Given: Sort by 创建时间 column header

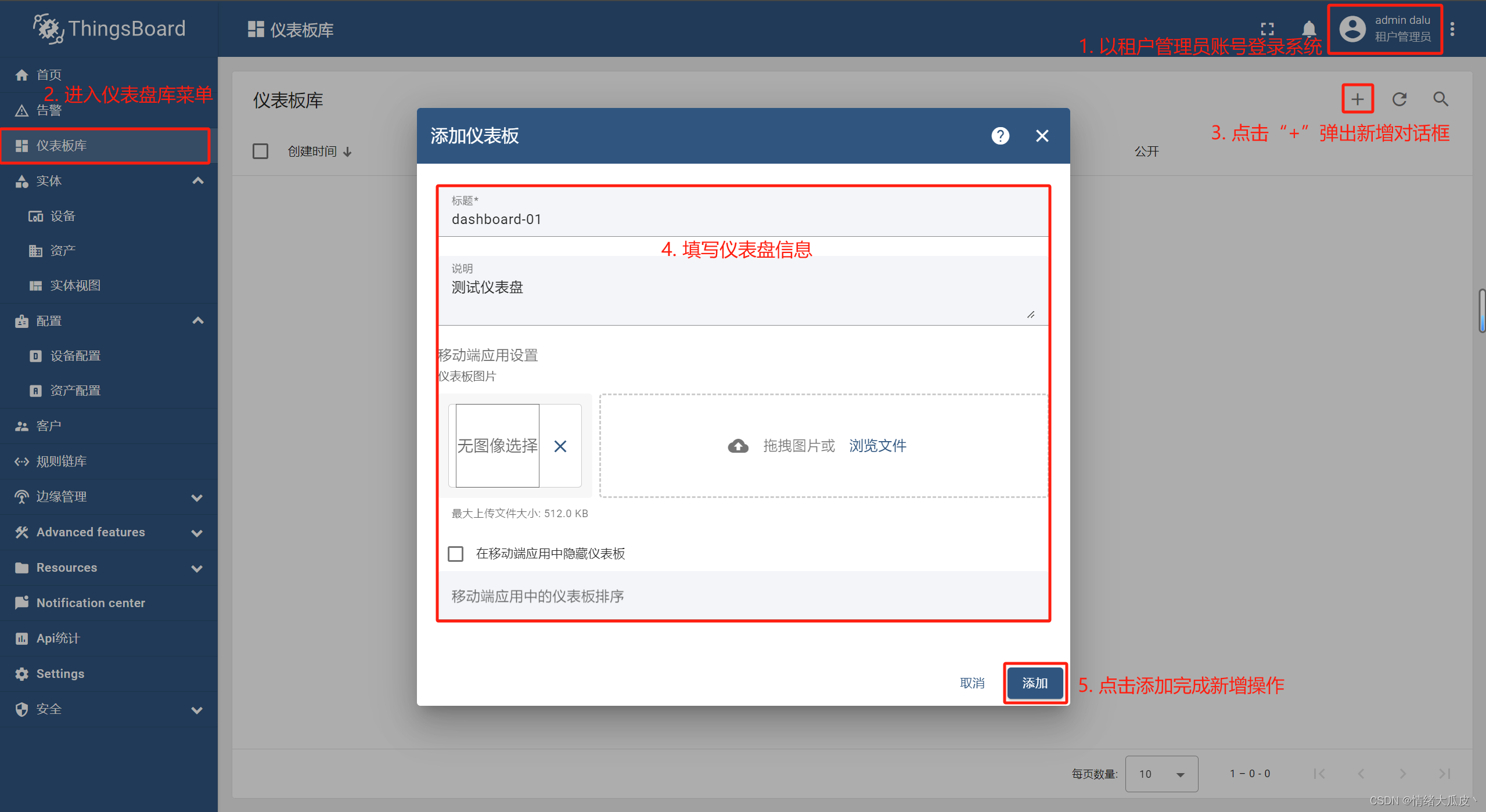Looking at the screenshot, I should point(319,151).
